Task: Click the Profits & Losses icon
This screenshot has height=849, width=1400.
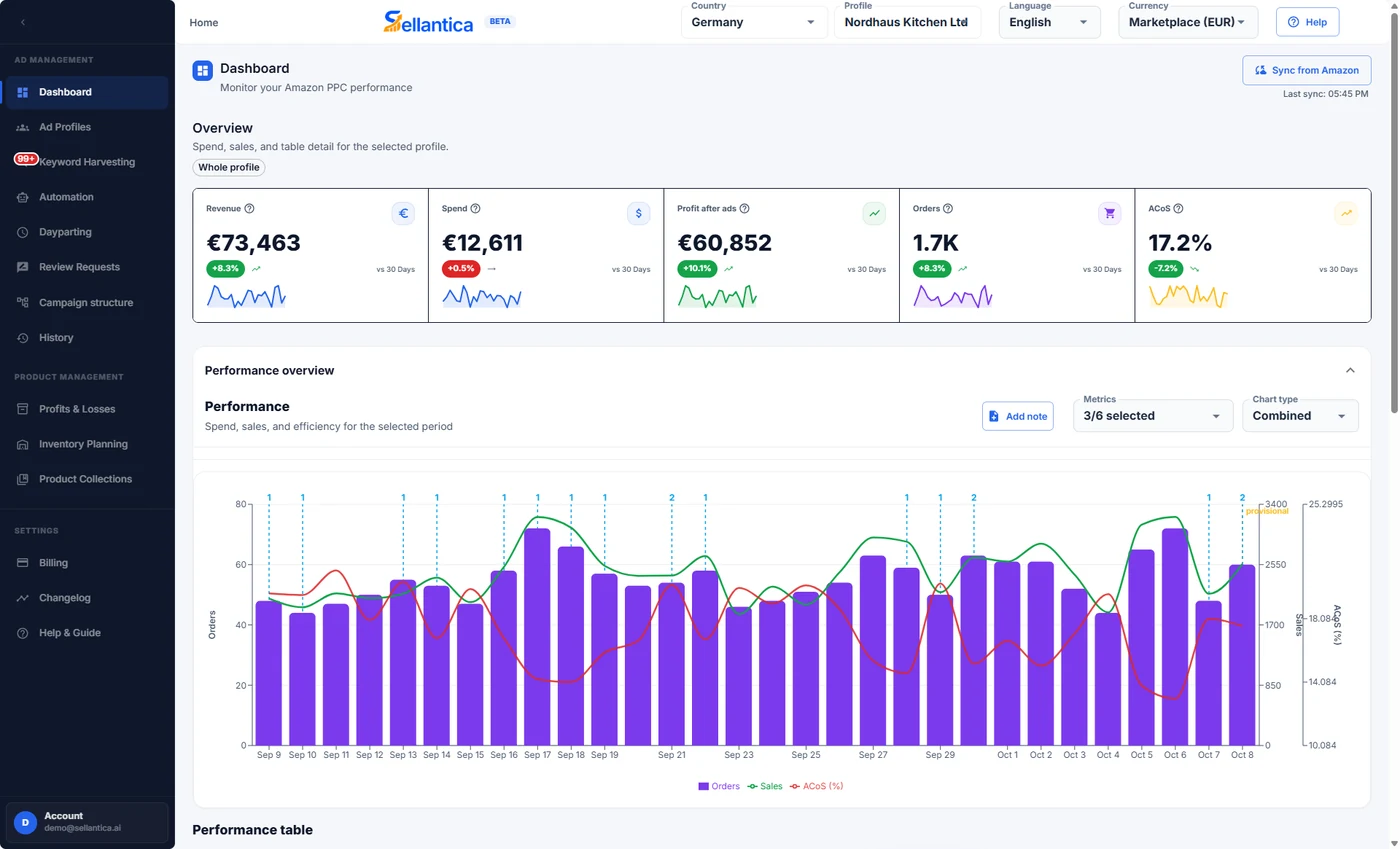Action: [x=23, y=409]
